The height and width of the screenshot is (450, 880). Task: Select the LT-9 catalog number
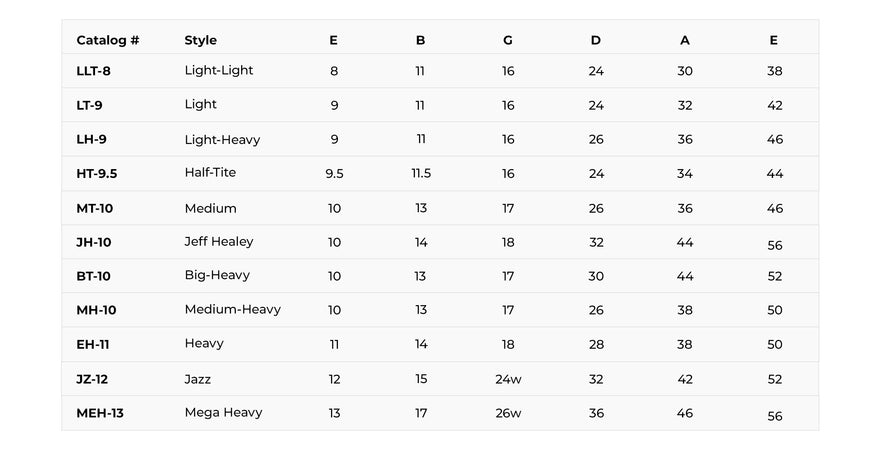click(x=89, y=105)
